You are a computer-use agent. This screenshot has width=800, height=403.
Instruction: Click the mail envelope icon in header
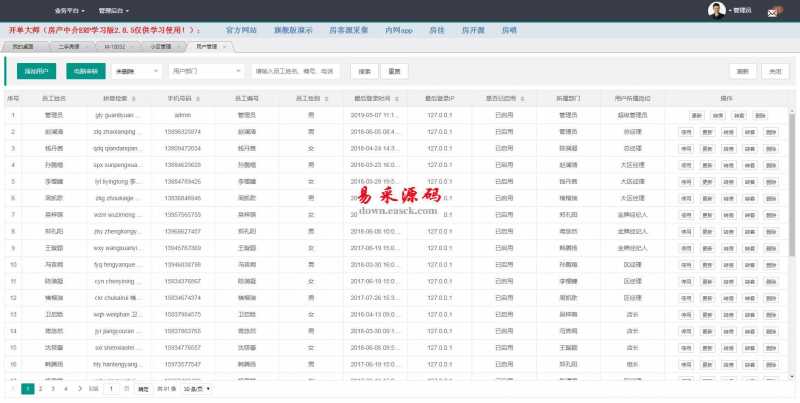coord(773,12)
